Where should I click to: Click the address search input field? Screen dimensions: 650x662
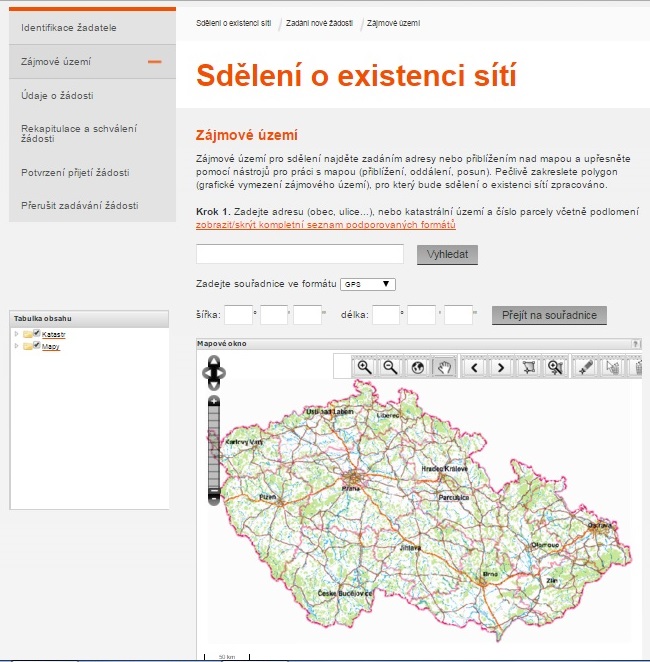(x=300, y=254)
